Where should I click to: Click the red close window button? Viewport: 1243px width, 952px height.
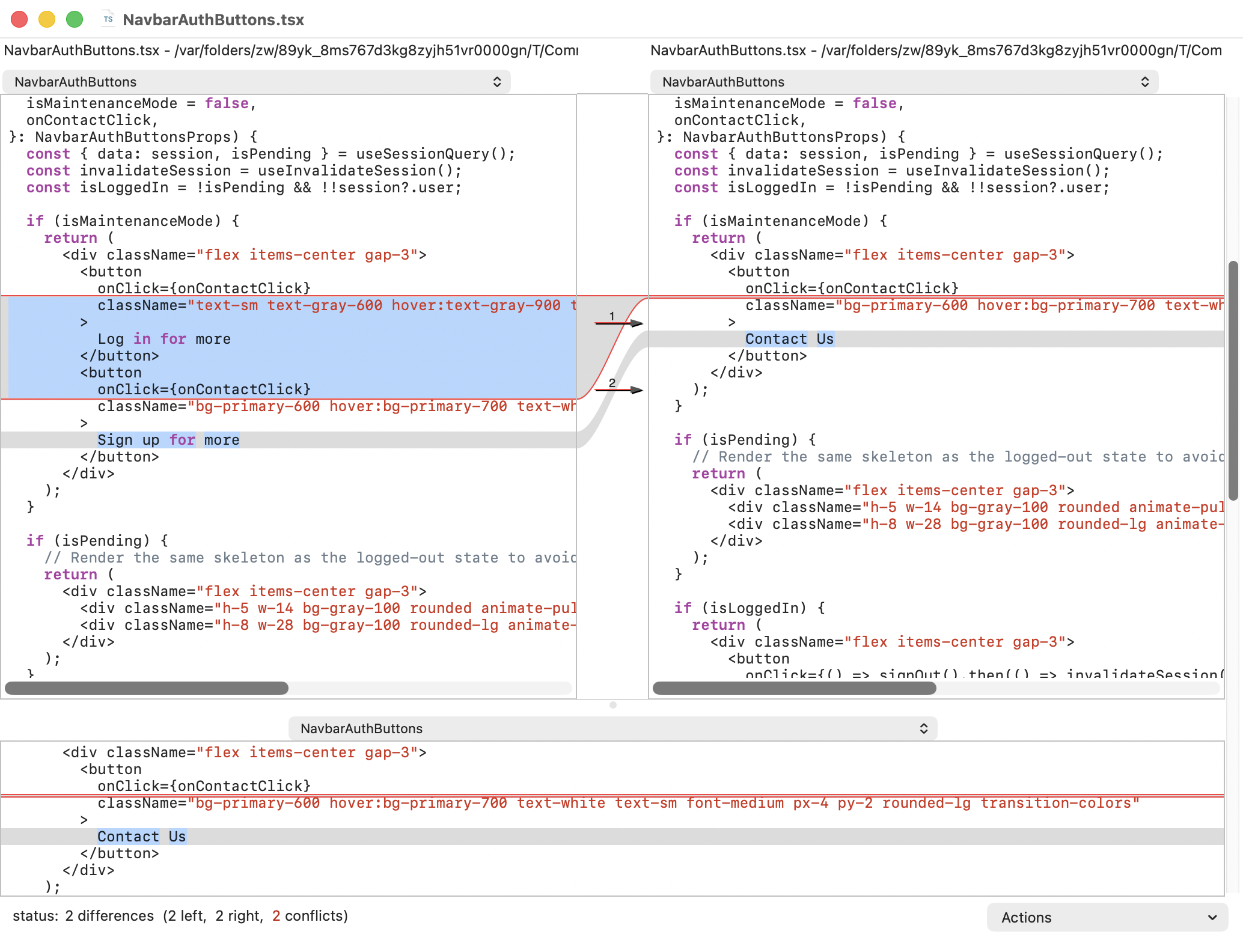click(19, 19)
